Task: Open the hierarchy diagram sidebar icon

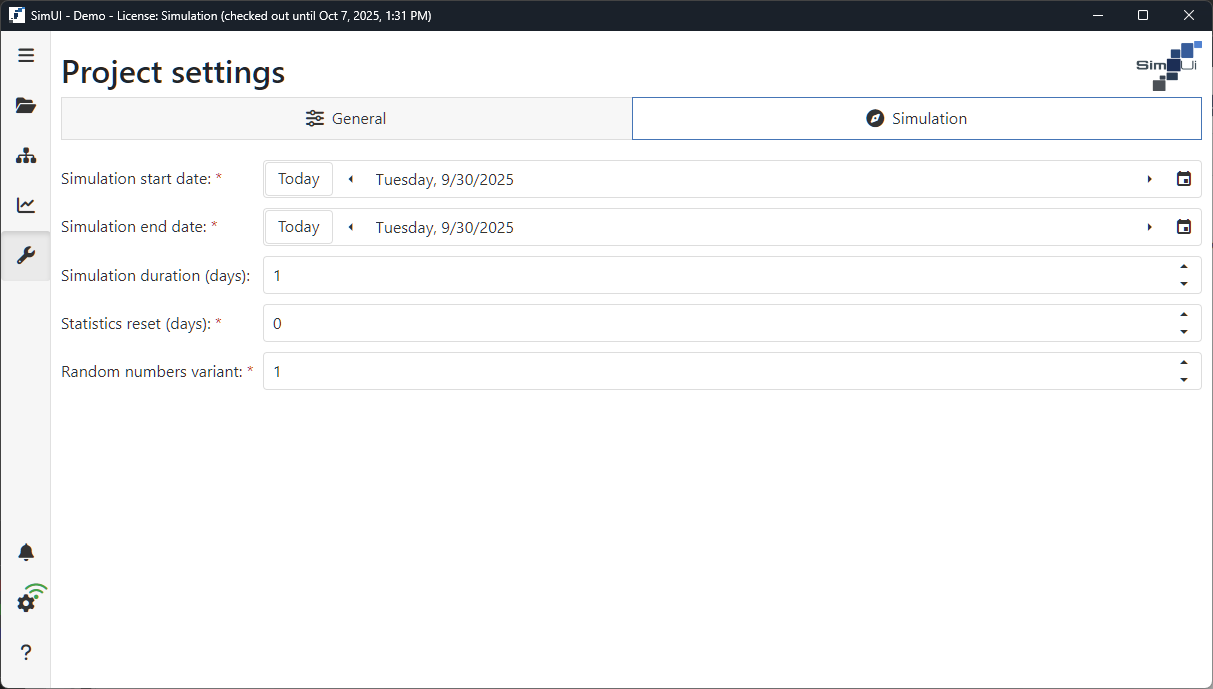Action: point(26,156)
